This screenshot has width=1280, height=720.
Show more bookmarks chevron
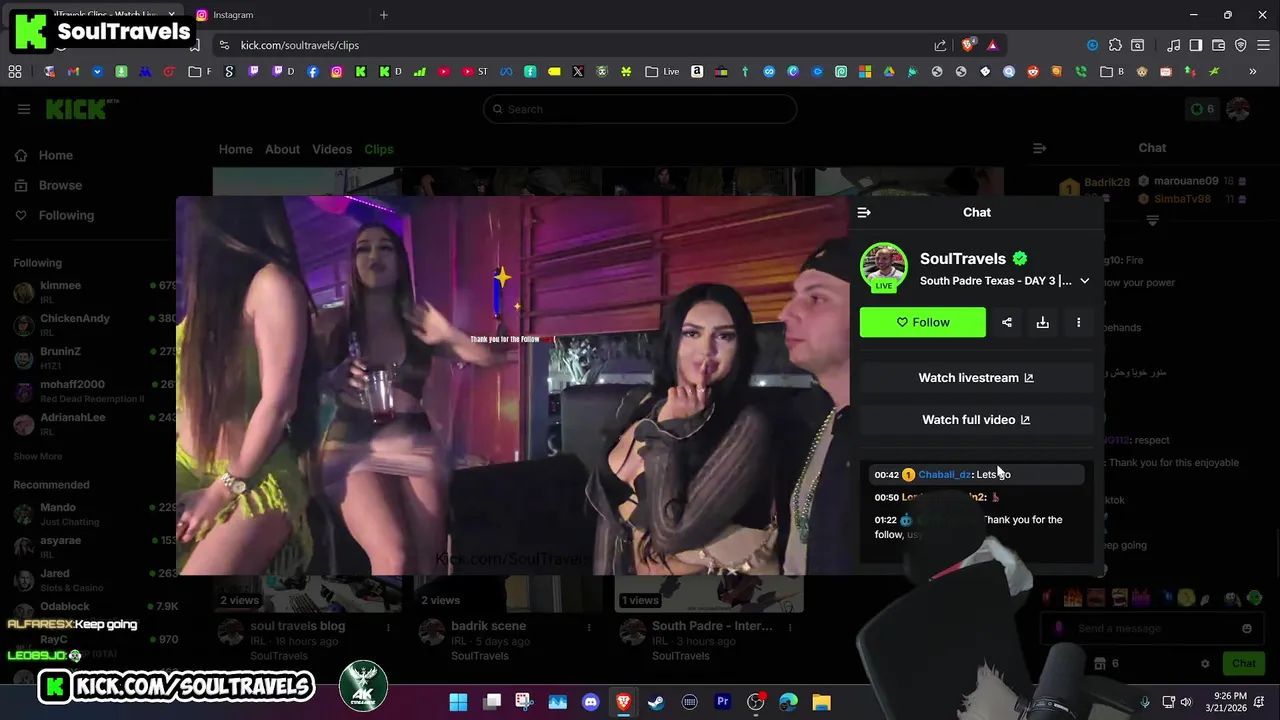pyautogui.click(x=1252, y=71)
